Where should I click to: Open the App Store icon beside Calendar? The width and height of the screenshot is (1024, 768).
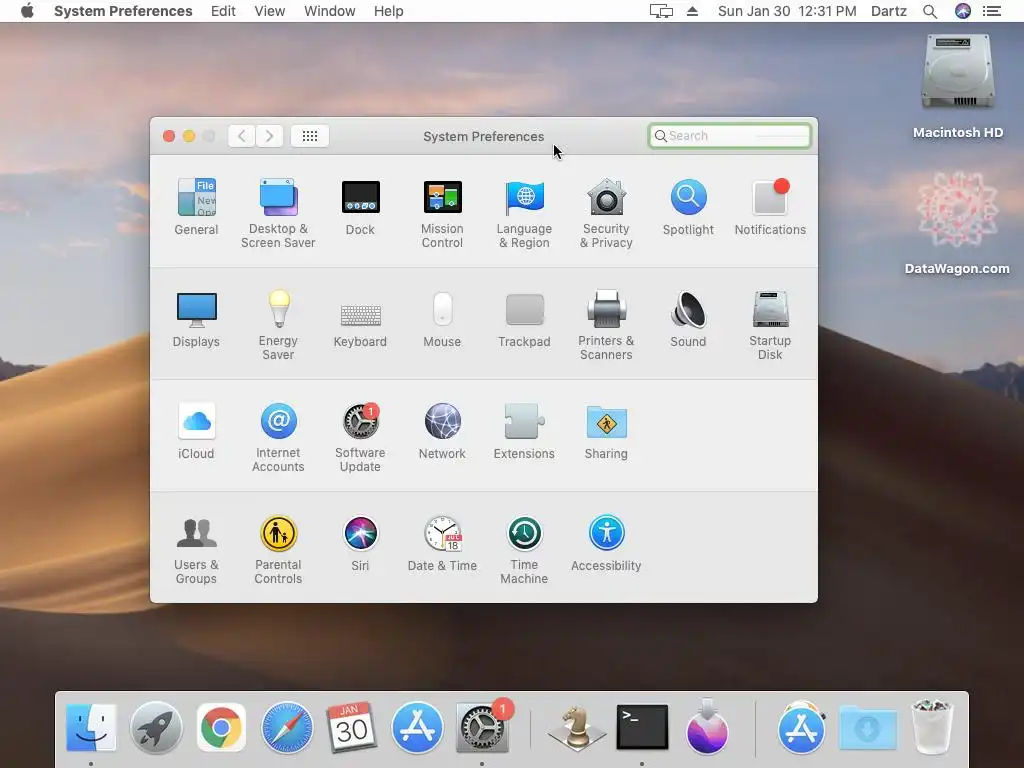(417, 727)
